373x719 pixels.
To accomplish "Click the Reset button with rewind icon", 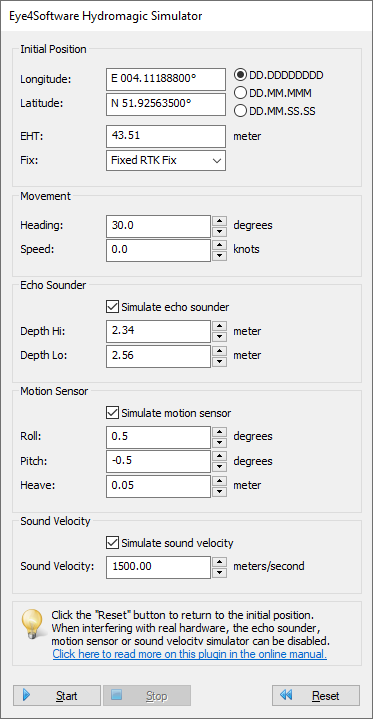I will 316,695.
